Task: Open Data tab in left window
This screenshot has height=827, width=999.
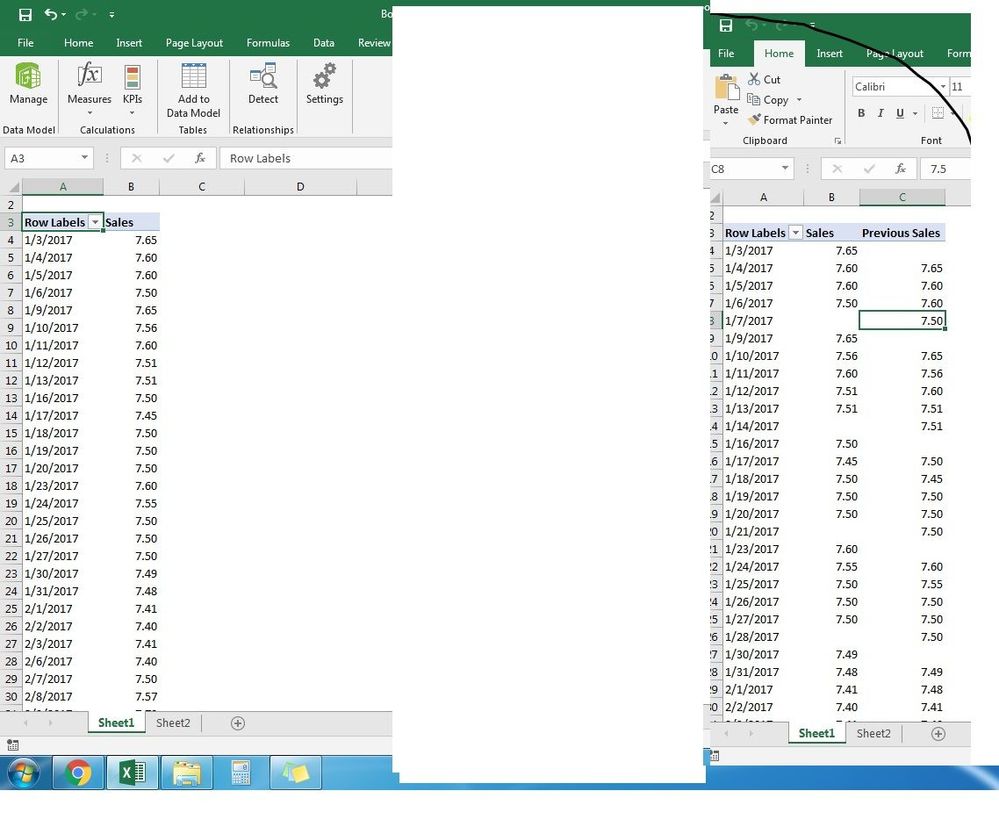Action: 324,43
